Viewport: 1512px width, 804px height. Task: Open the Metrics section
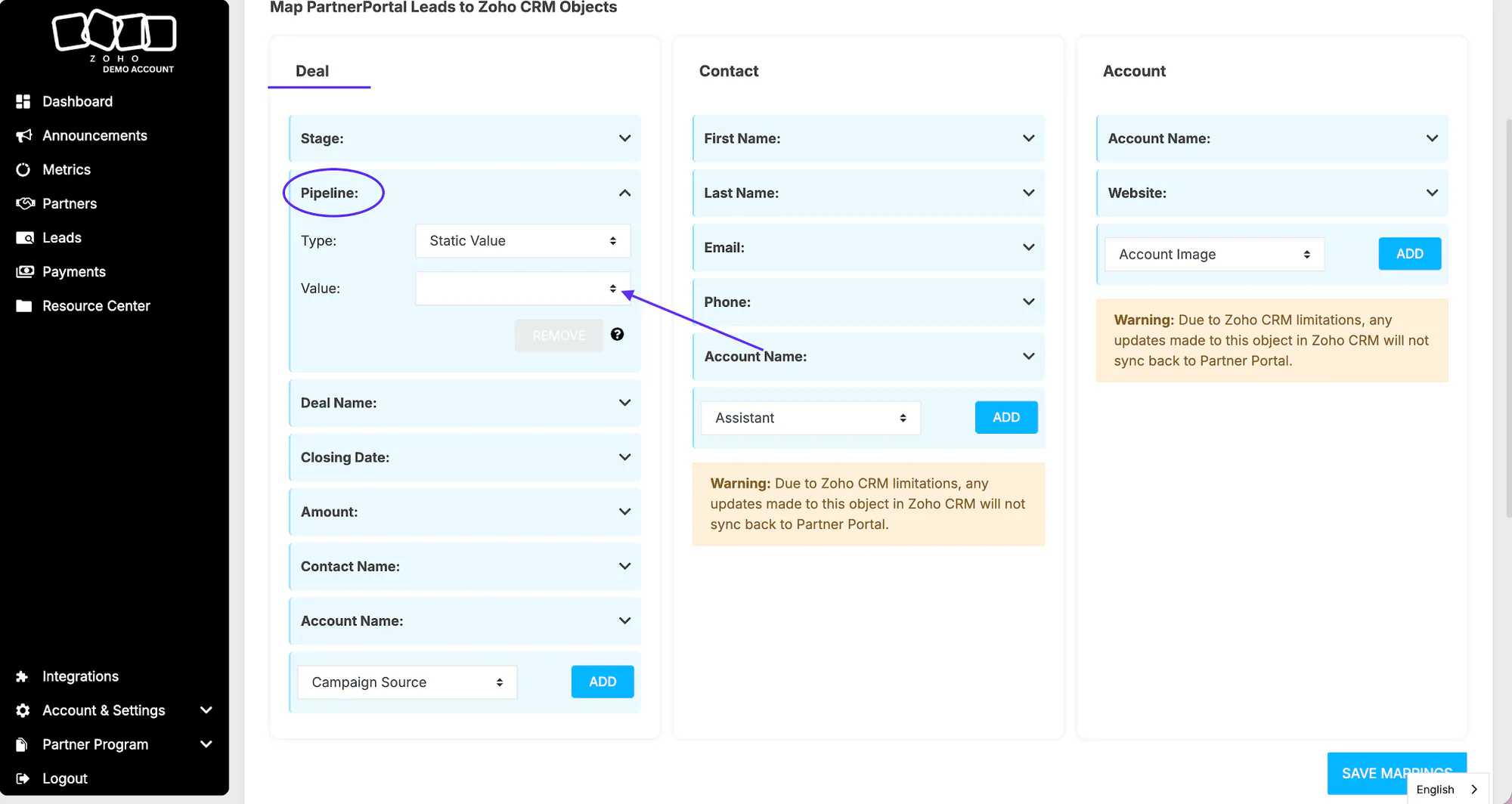tap(67, 169)
